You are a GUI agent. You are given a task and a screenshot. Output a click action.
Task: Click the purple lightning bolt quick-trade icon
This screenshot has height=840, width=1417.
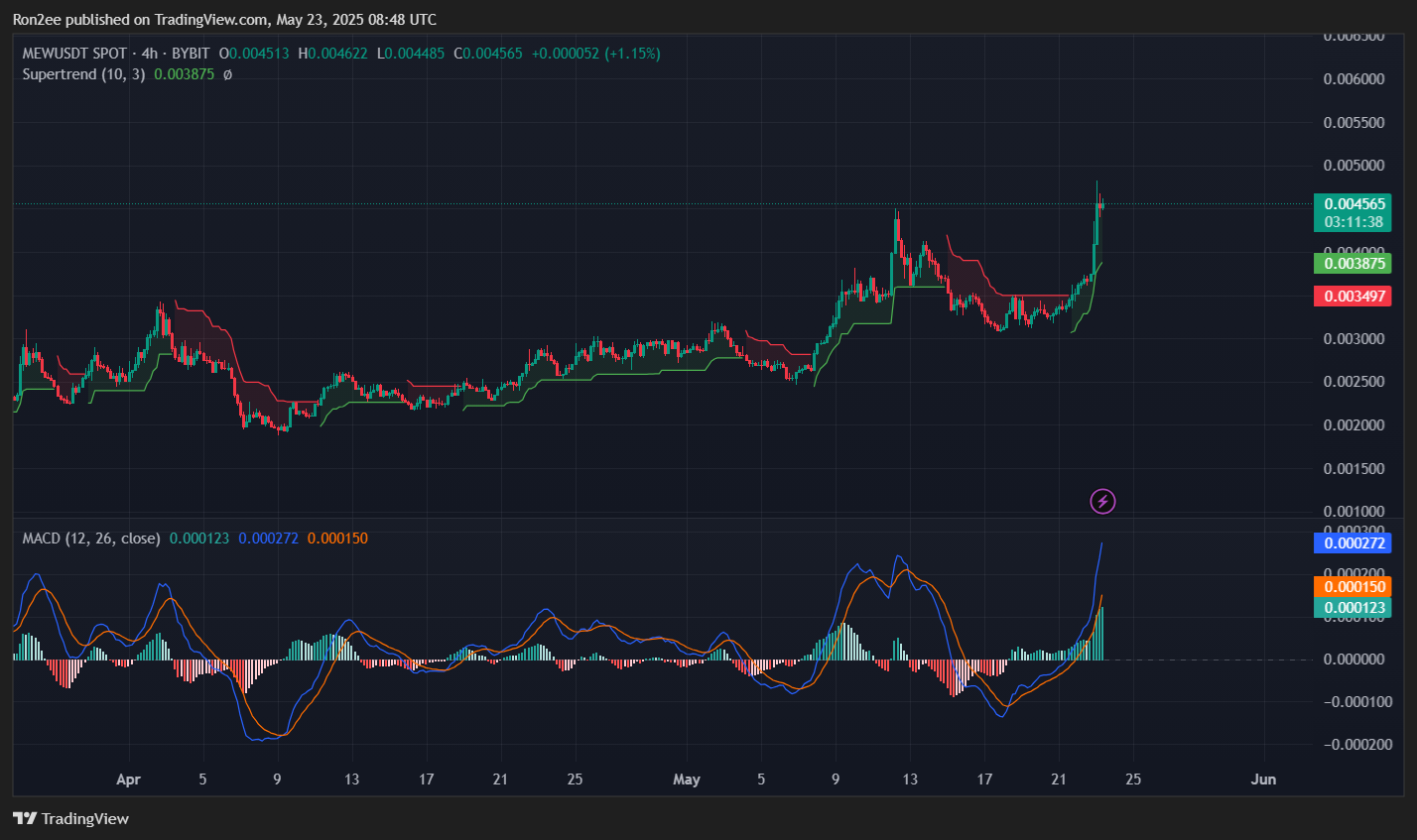1102,501
